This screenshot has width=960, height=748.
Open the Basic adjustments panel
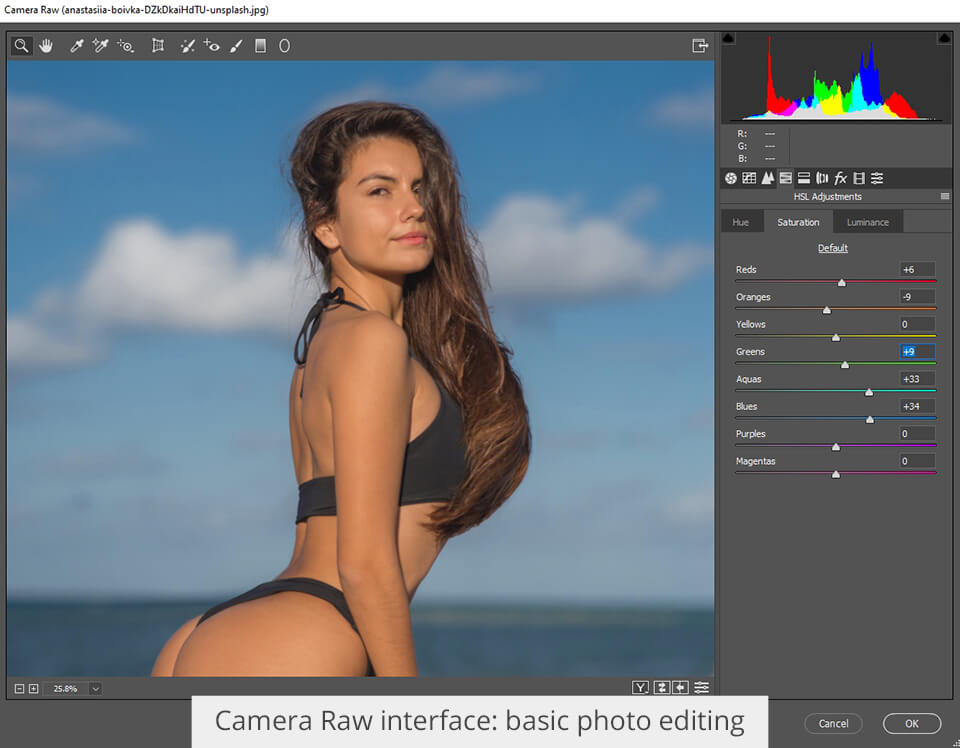(x=729, y=178)
